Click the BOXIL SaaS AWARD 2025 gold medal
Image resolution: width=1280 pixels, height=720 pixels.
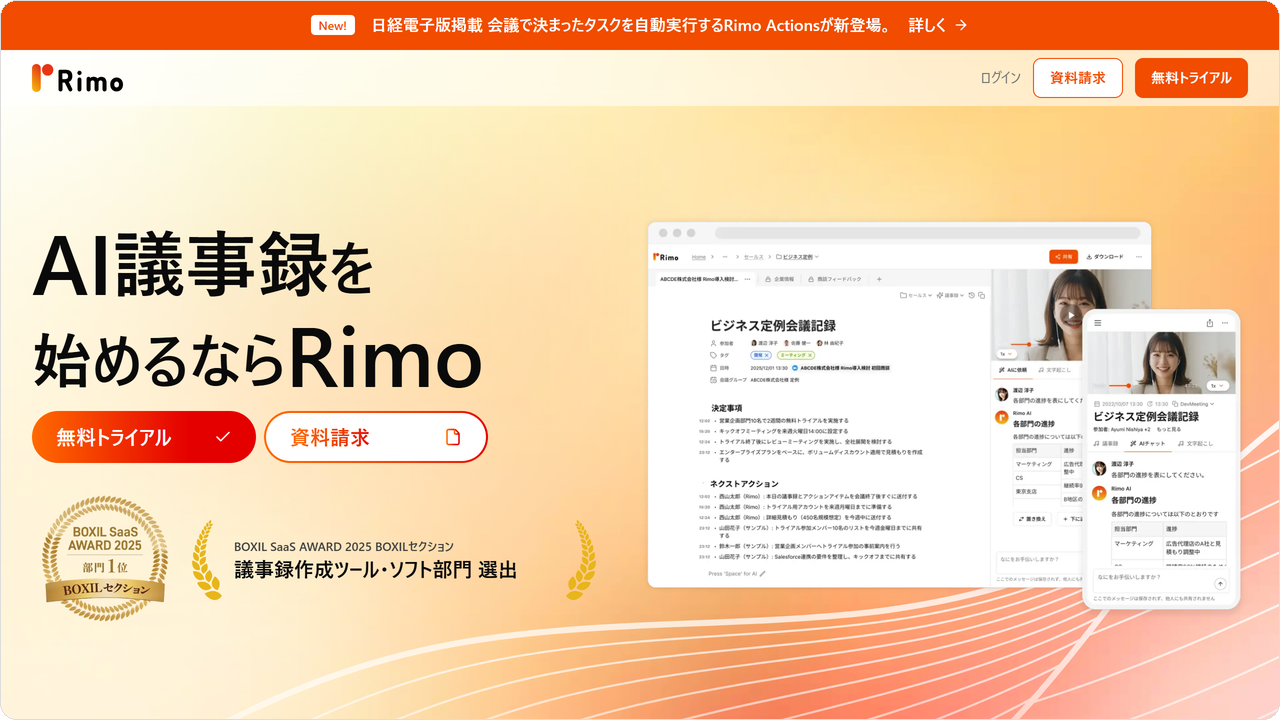pyautogui.click(x=104, y=559)
